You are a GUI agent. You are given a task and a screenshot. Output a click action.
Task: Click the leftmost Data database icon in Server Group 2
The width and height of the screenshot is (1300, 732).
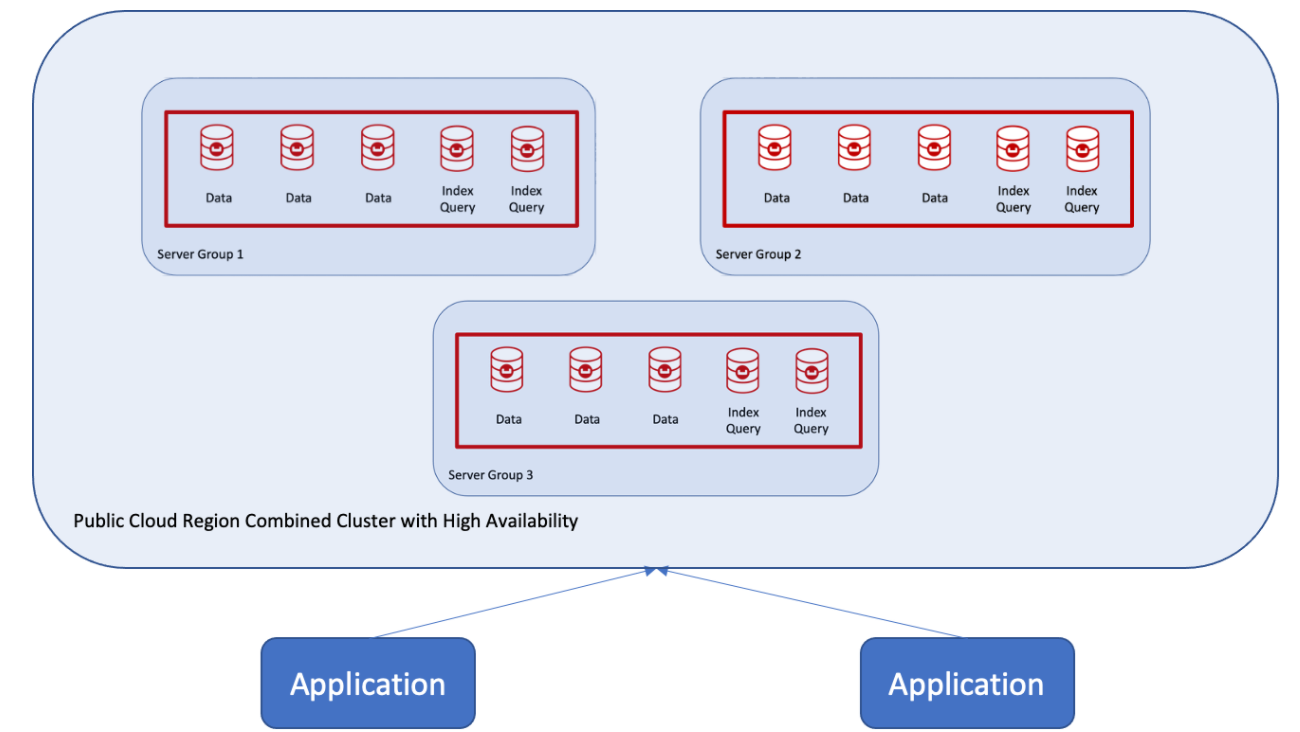tap(775, 148)
